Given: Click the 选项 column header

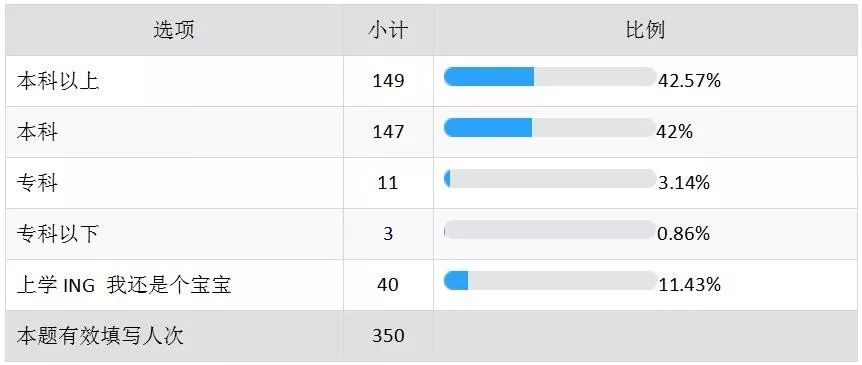Looking at the screenshot, I should 174,31.
